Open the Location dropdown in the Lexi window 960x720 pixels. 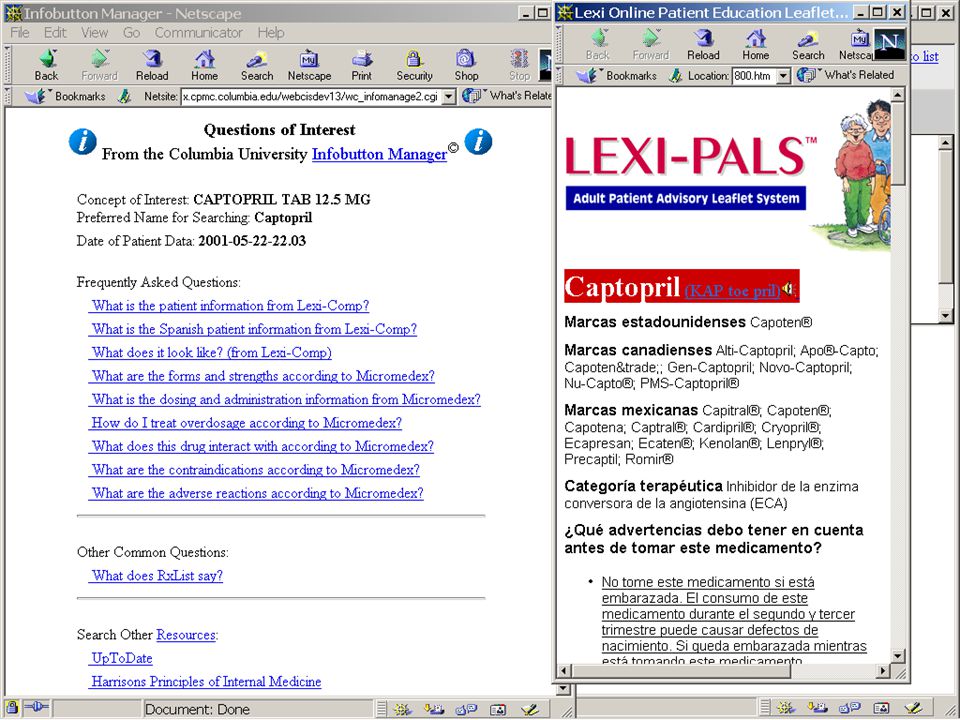783,76
